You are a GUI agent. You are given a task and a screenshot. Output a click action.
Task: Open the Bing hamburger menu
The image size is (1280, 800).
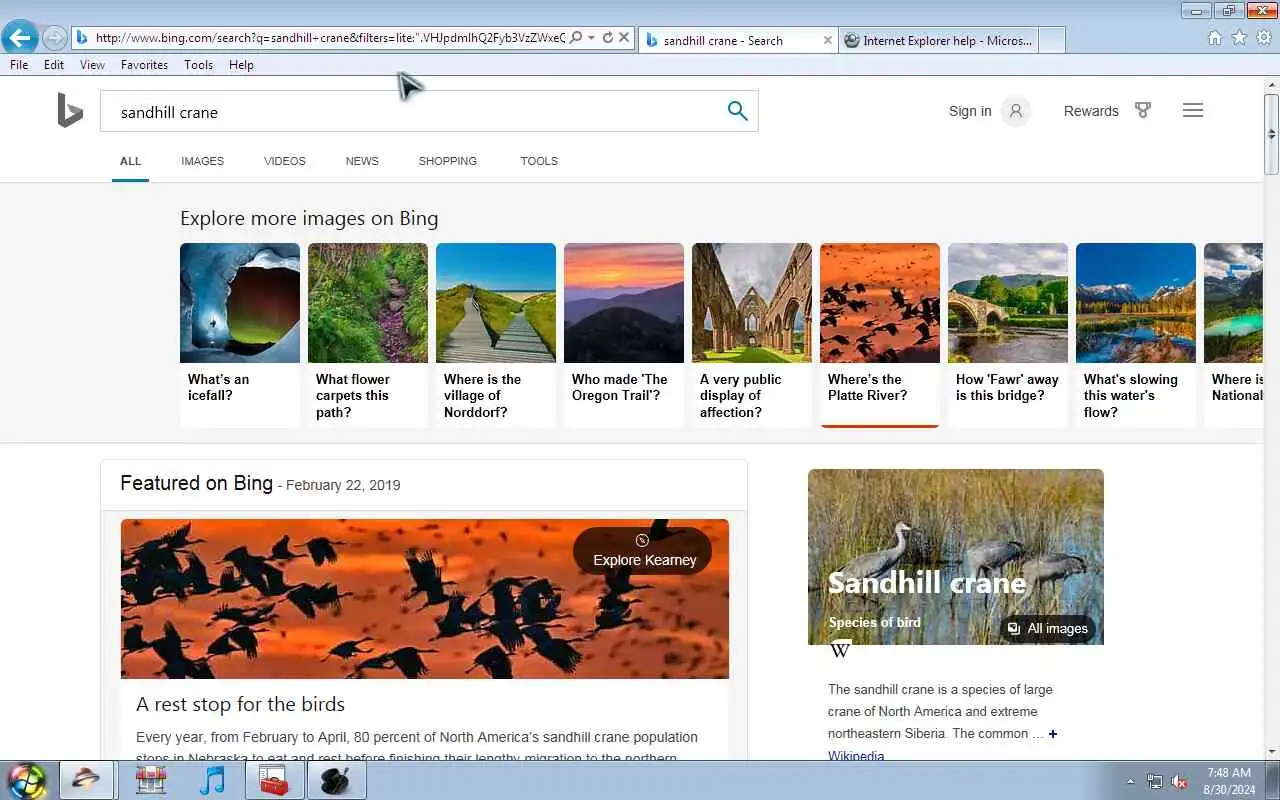tap(1193, 110)
